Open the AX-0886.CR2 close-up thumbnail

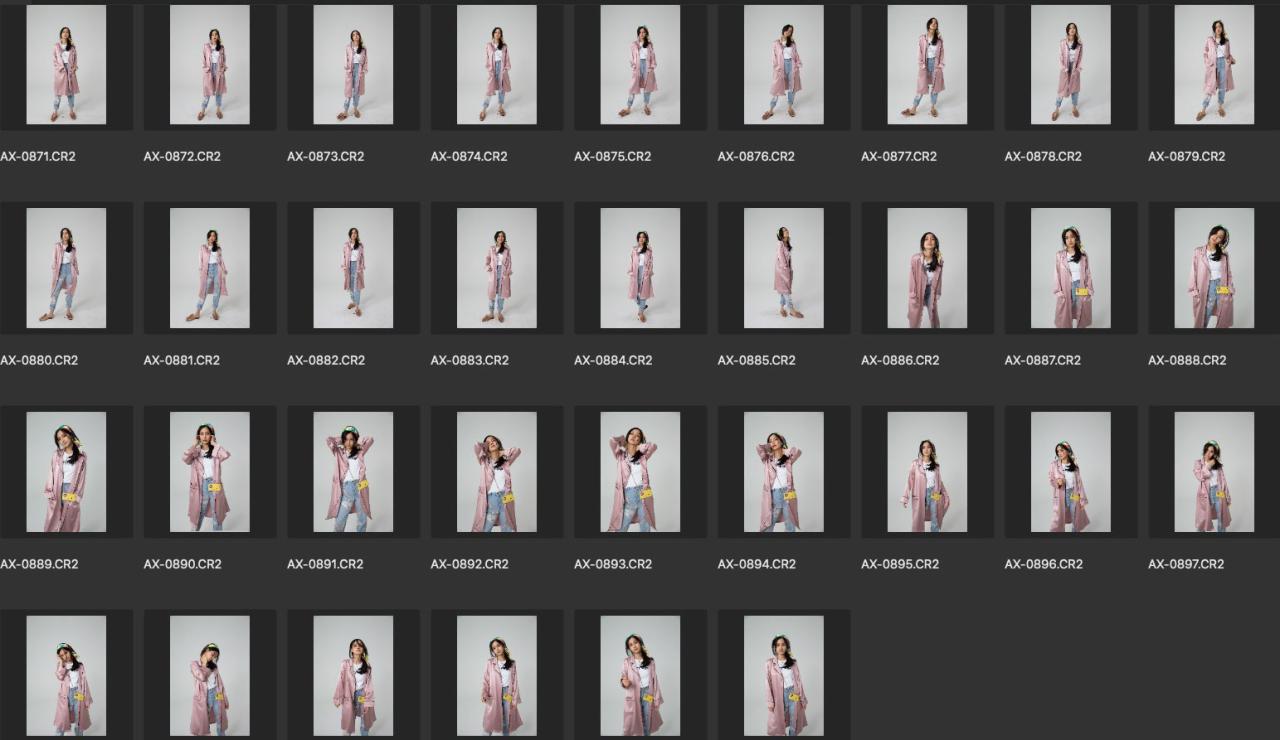pyautogui.click(x=927, y=268)
